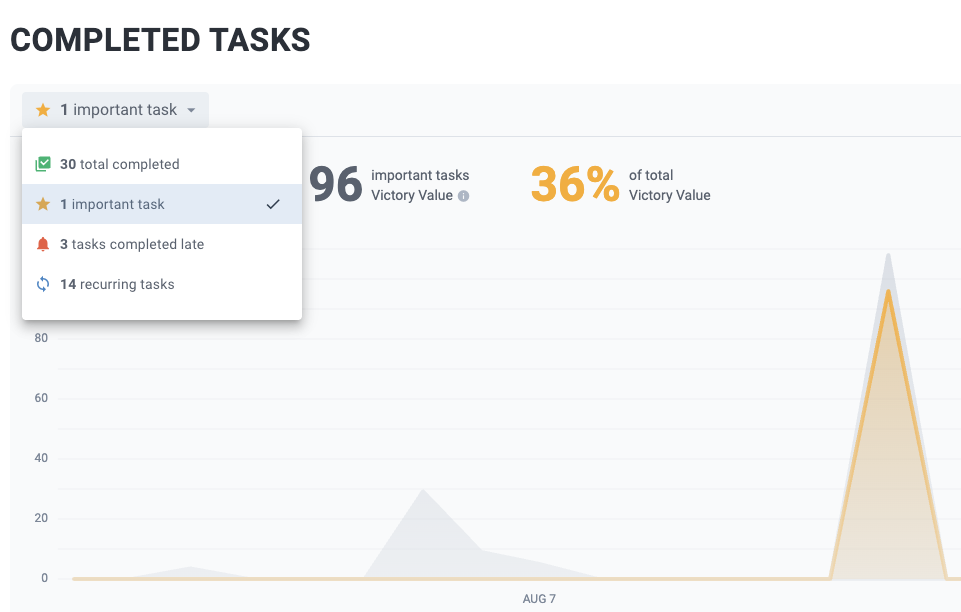Click the red bell late tasks icon
The height and width of the screenshot is (612, 961).
[x=43, y=244]
